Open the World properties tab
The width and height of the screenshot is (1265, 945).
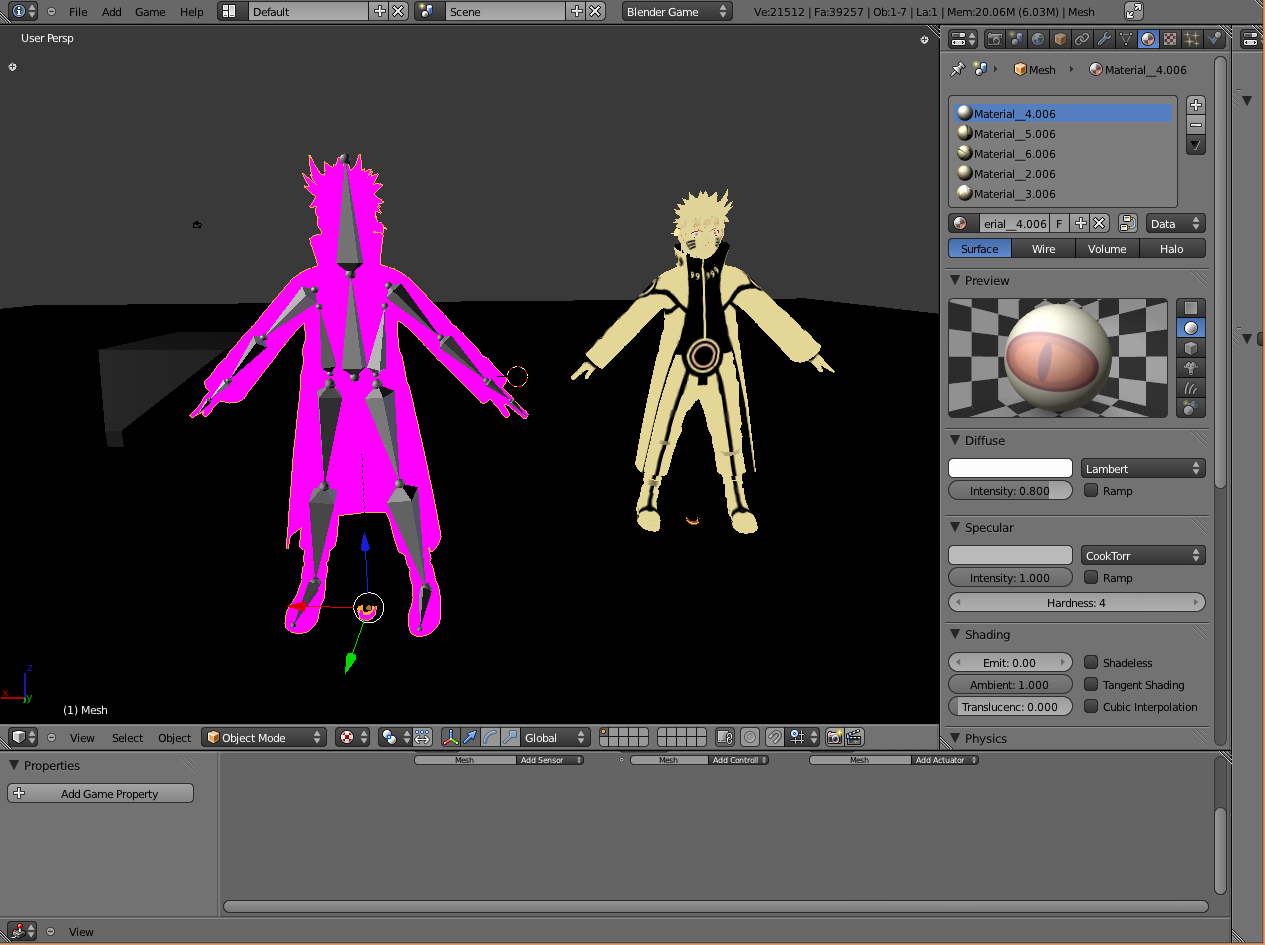coord(1038,39)
